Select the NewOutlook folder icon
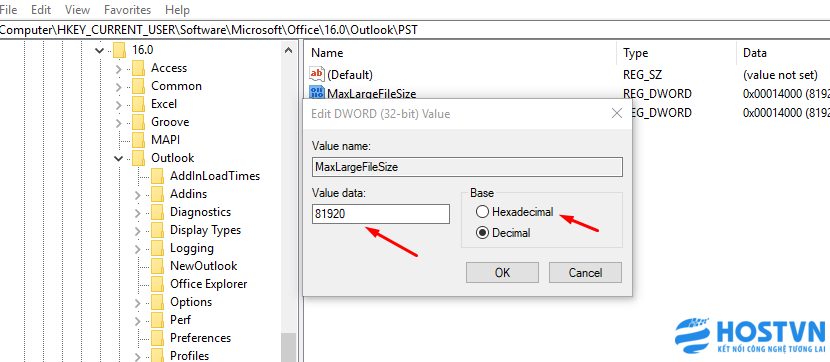 point(157,266)
